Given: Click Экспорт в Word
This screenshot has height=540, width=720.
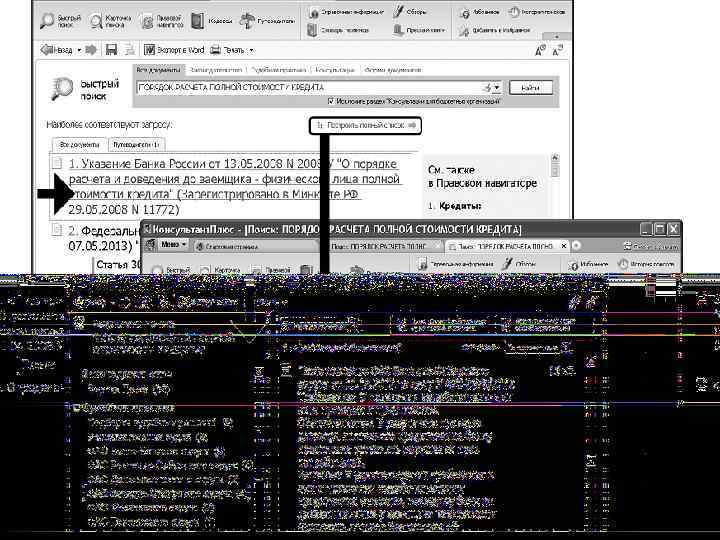Looking at the screenshot, I should [x=174, y=50].
